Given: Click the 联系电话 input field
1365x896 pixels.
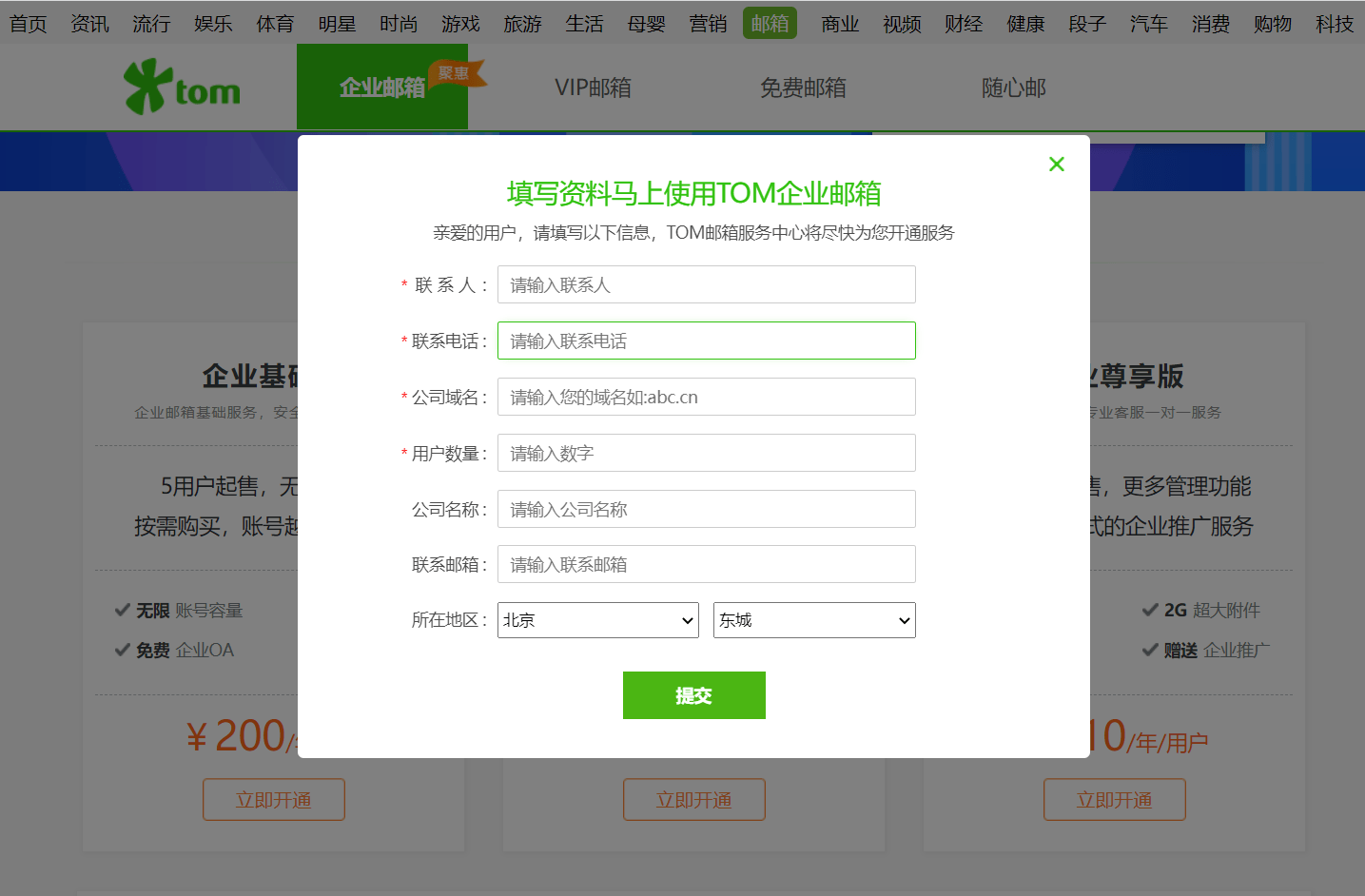Looking at the screenshot, I should 706,341.
